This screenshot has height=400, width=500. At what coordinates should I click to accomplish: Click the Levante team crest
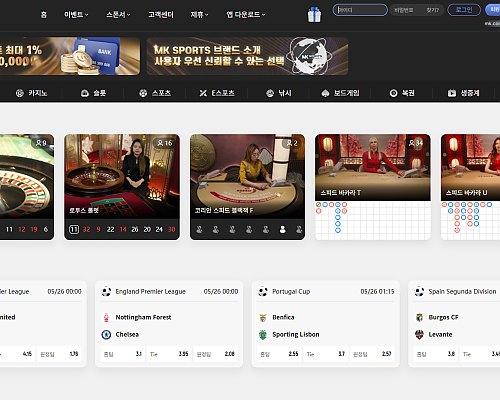pyautogui.click(x=419, y=334)
